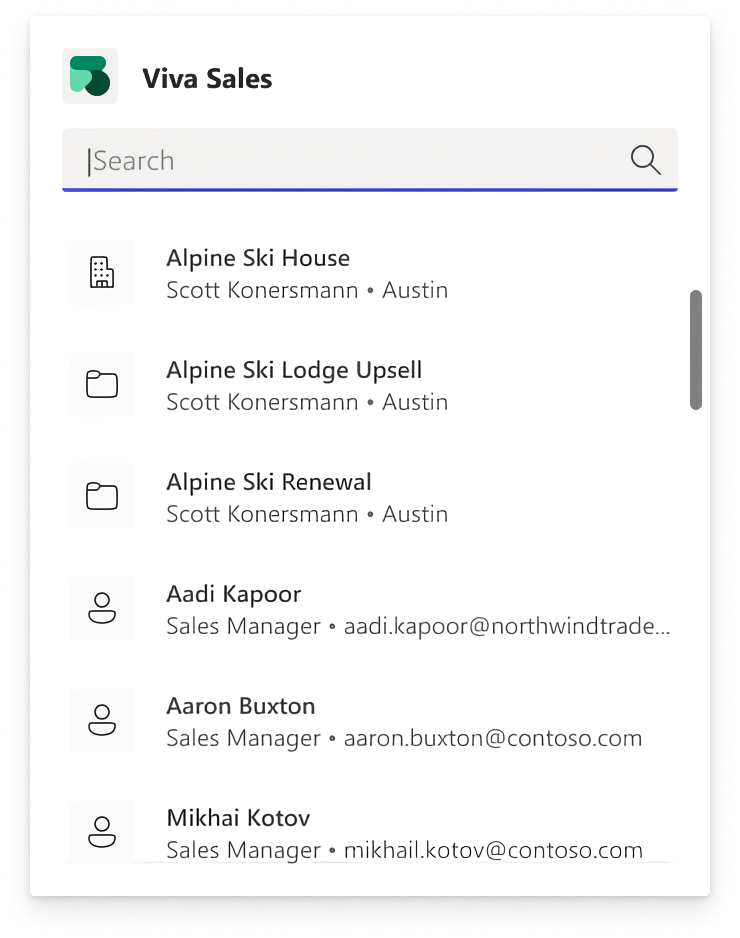The height and width of the screenshot is (938, 740).
Task: Click the folder icon beside Alpine Ski Renewal
Action: pyautogui.click(x=102, y=496)
